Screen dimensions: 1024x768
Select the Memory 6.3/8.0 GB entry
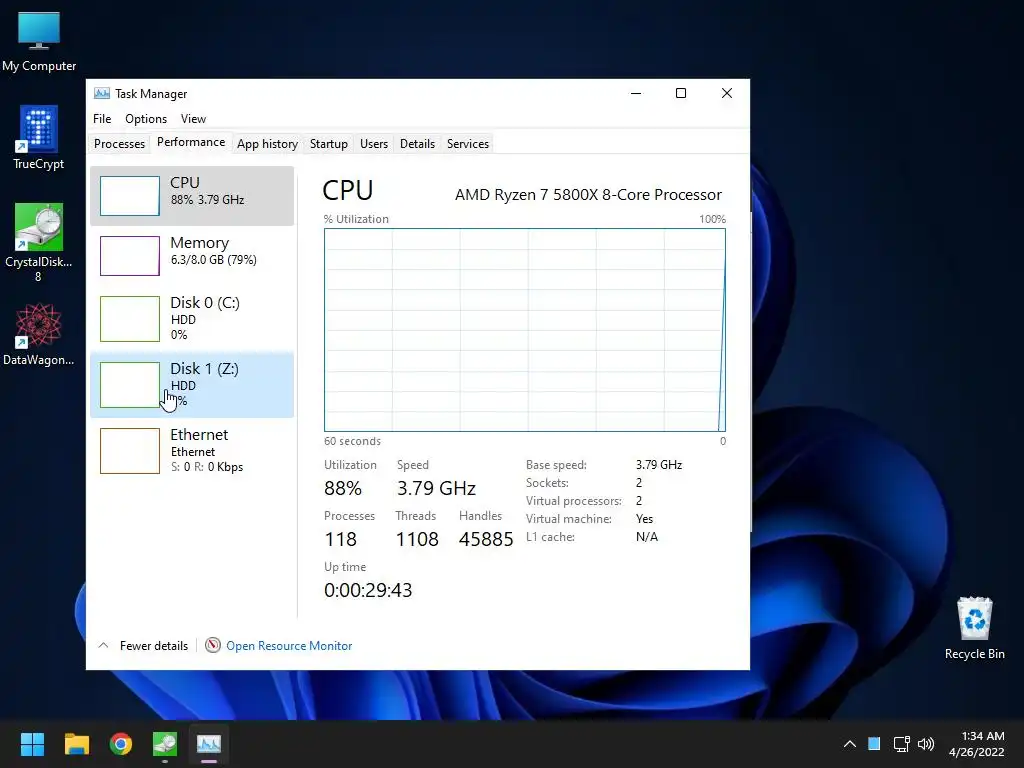point(192,255)
